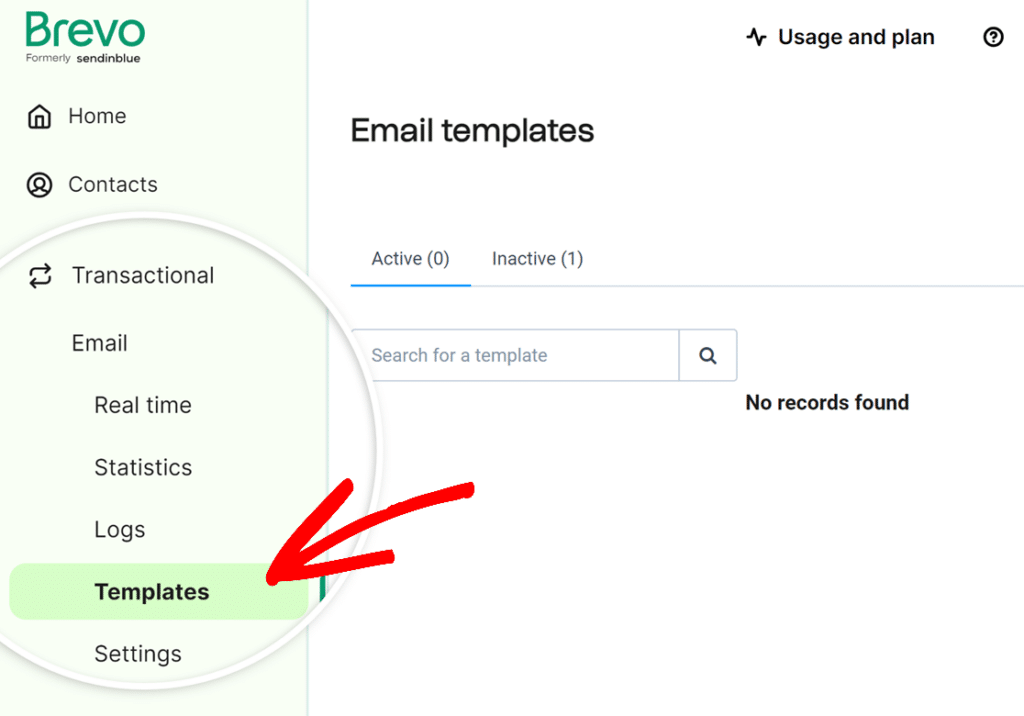Open the help question mark icon

tap(993, 38)
